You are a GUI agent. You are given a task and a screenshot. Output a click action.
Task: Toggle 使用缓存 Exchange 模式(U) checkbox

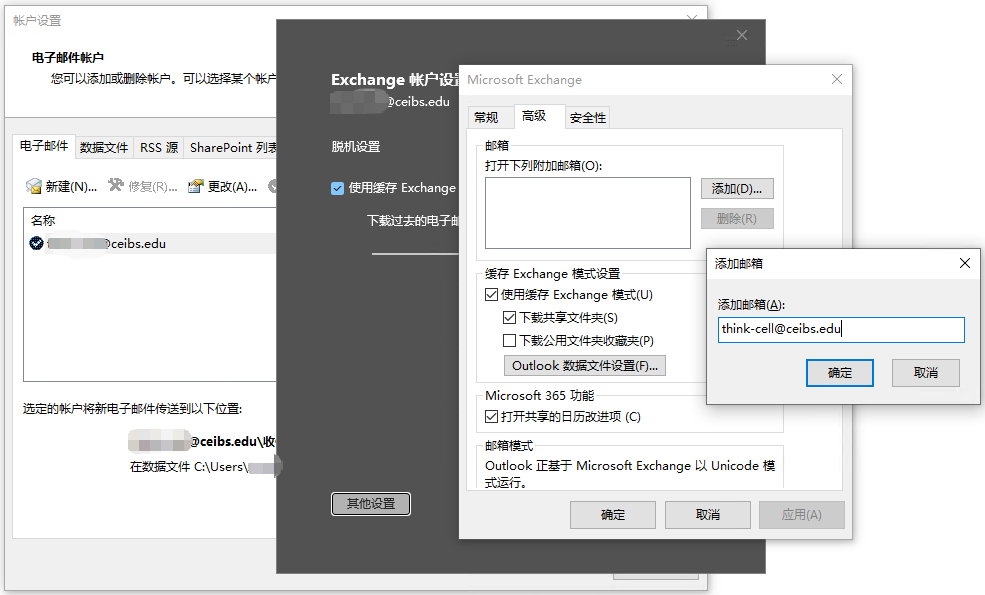(492, 295)
